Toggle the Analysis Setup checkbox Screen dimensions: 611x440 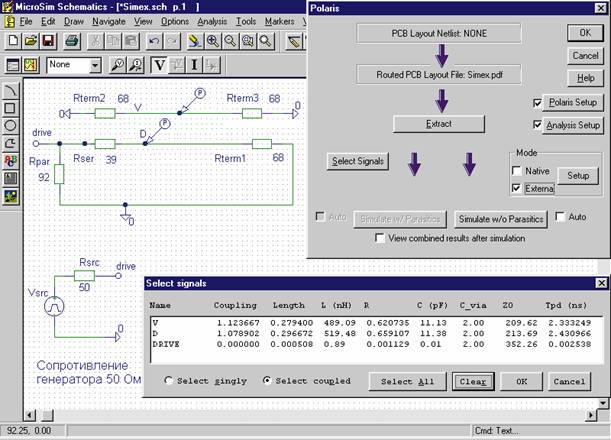pyautogui.click(x=537, y=125)
